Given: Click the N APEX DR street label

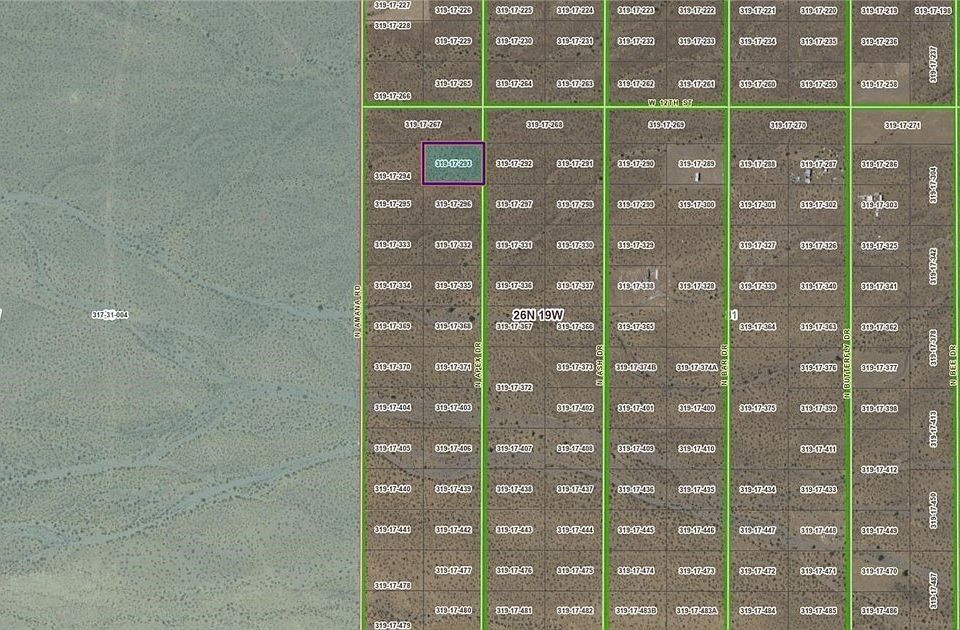Looking at the screenshot, I should coord(478,364).
